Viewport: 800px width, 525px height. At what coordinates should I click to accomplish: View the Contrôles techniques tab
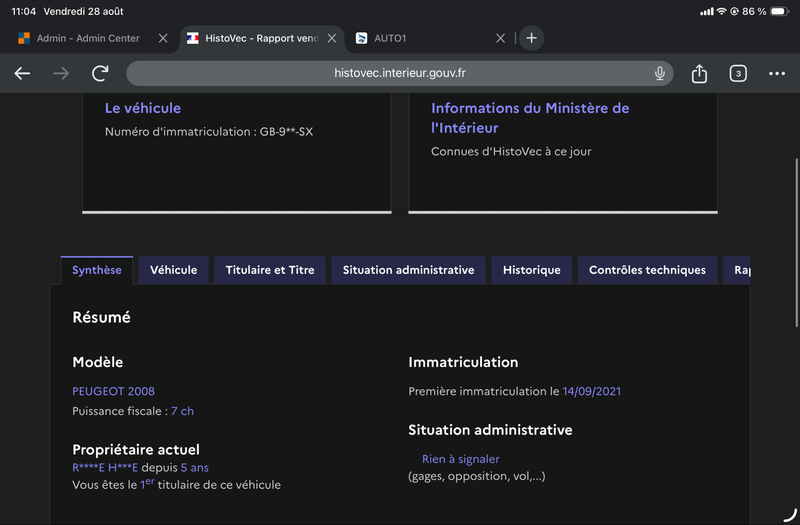[x=647, y=270]
